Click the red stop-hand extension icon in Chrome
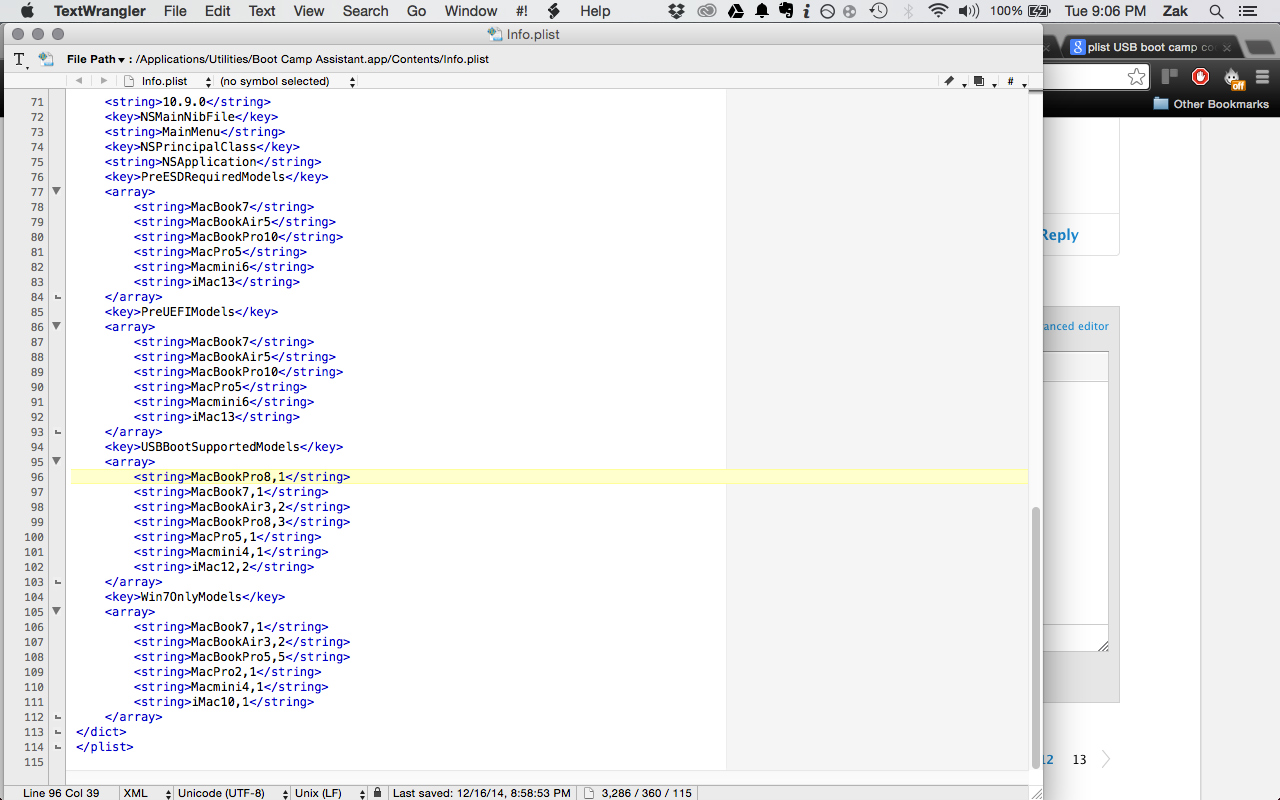The height and width of the screenshot is (800, 1280). (x=1201, y=77)
